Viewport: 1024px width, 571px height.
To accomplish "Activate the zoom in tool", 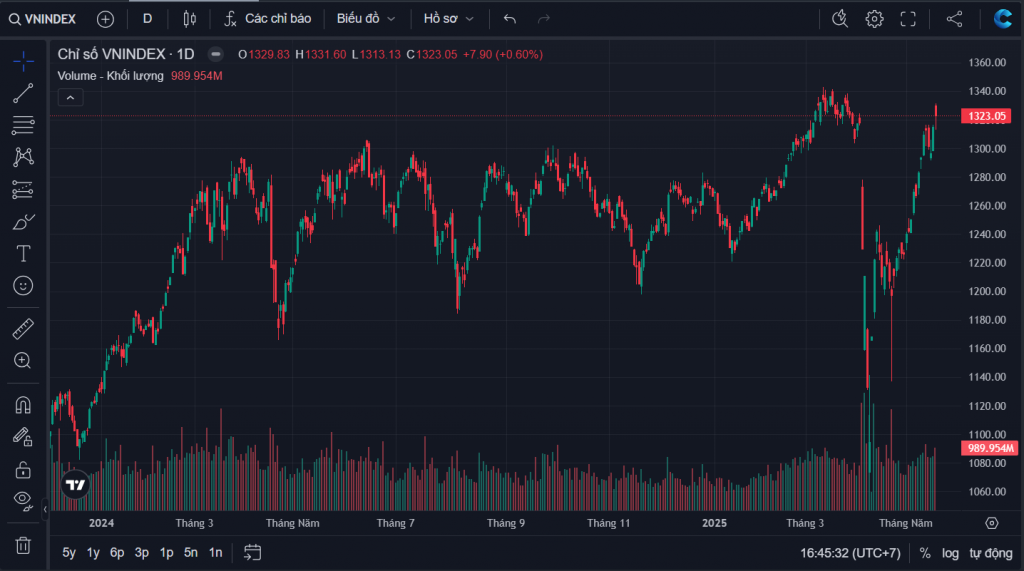I will pyautogui.click(x=23, y=361).
